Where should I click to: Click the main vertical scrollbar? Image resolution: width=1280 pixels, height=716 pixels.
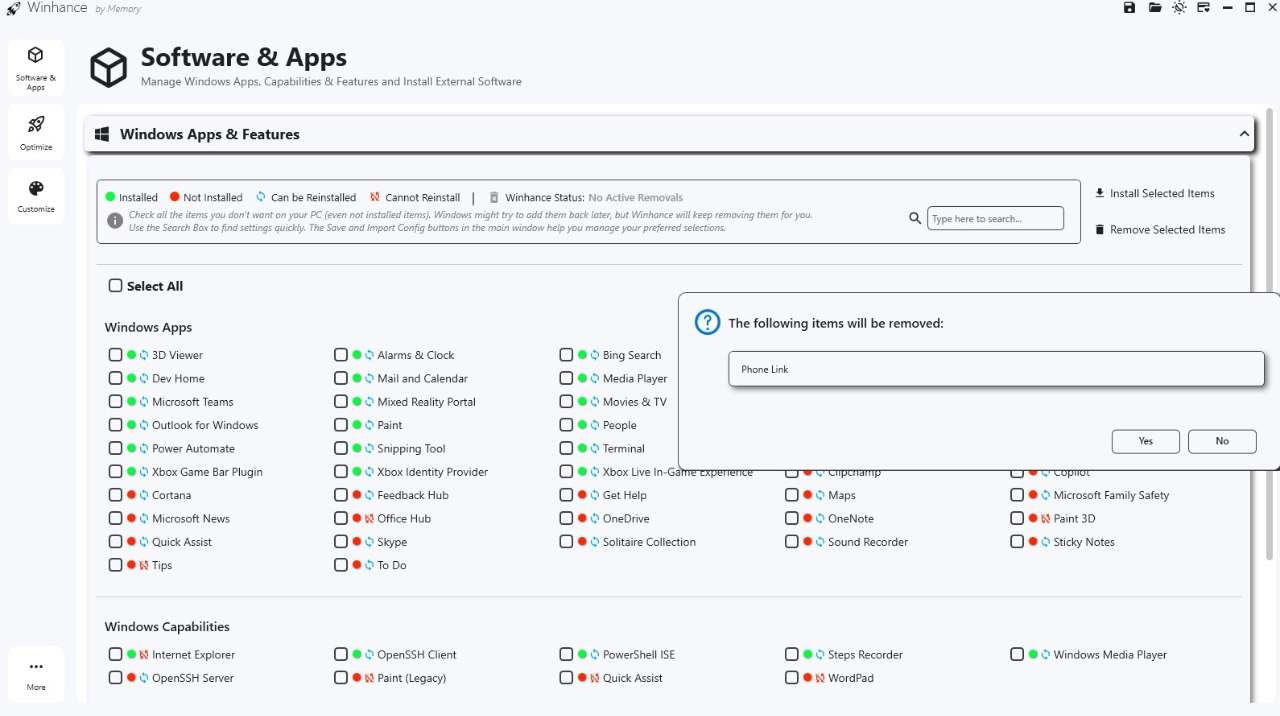click(1269, 335)
